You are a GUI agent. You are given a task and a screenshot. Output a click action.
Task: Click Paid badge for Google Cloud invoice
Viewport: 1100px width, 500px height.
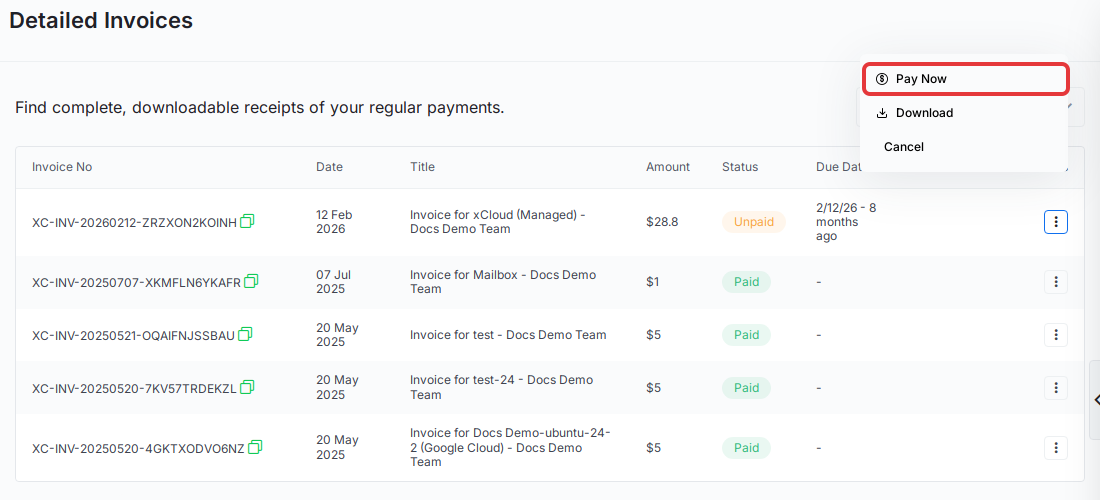click(746, 447)
